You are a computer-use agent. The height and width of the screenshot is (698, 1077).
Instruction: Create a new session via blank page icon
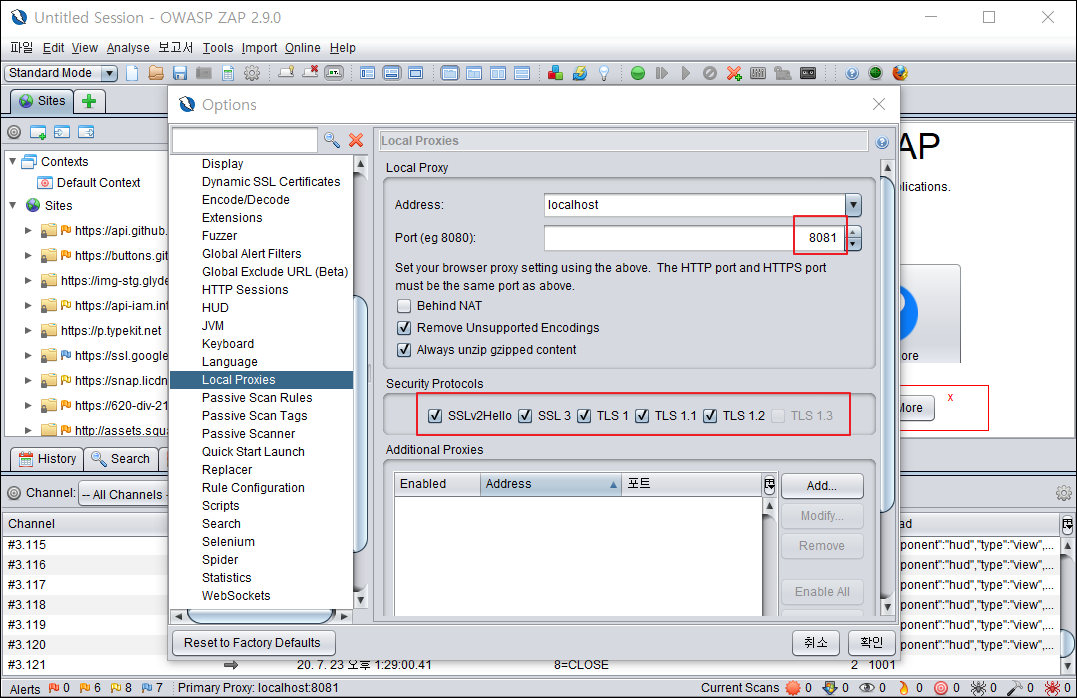click(132, 73)
